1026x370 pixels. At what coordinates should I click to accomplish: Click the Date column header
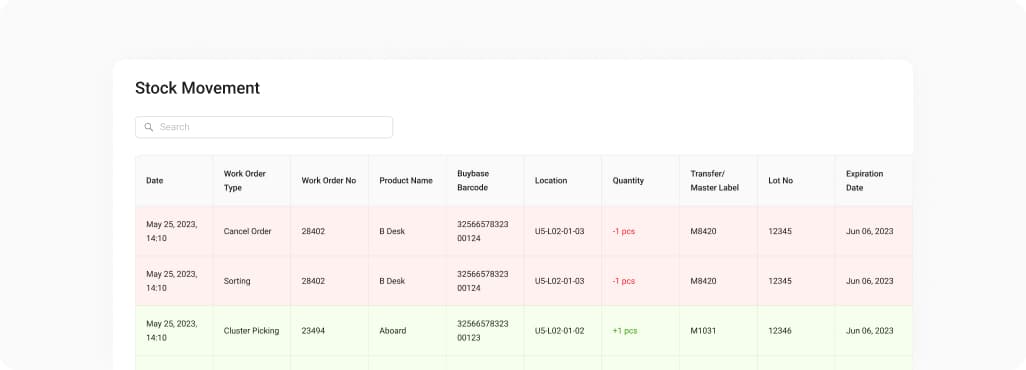pos(154,181)
